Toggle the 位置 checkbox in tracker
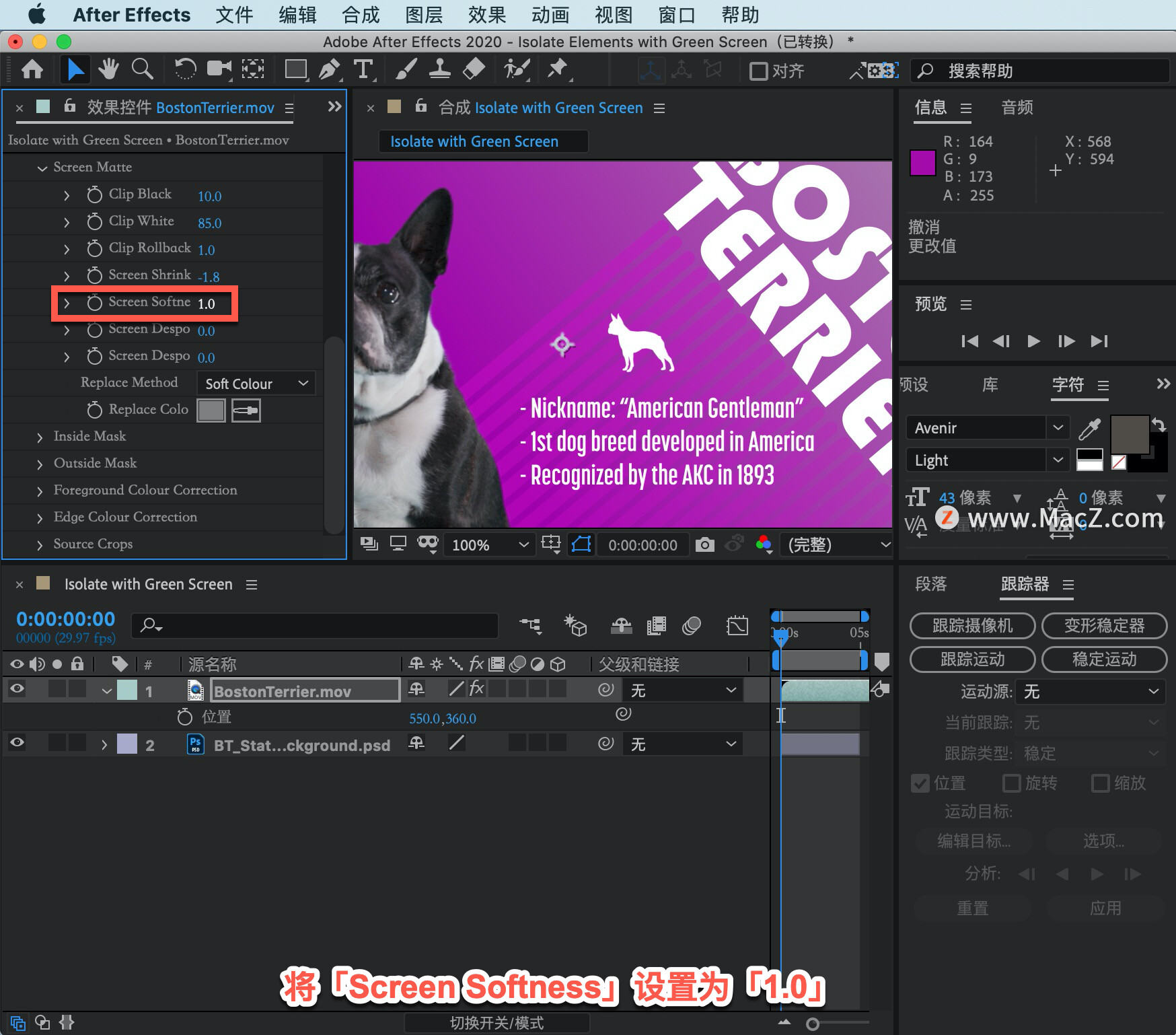This screenshot has height=1035, width=1176. [x=920, y=783]
